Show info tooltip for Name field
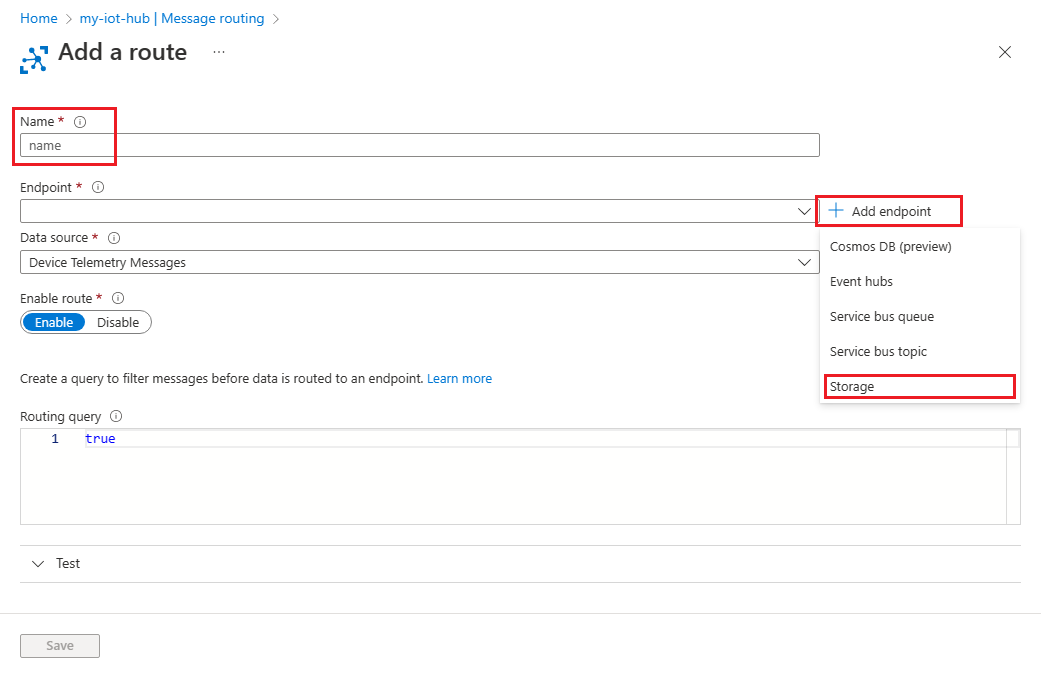The image size is (1041, 678). pos(80,122)
